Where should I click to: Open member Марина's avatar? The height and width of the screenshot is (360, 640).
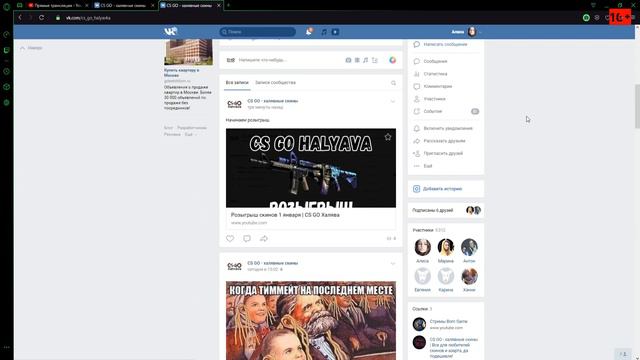pos(446,247)
